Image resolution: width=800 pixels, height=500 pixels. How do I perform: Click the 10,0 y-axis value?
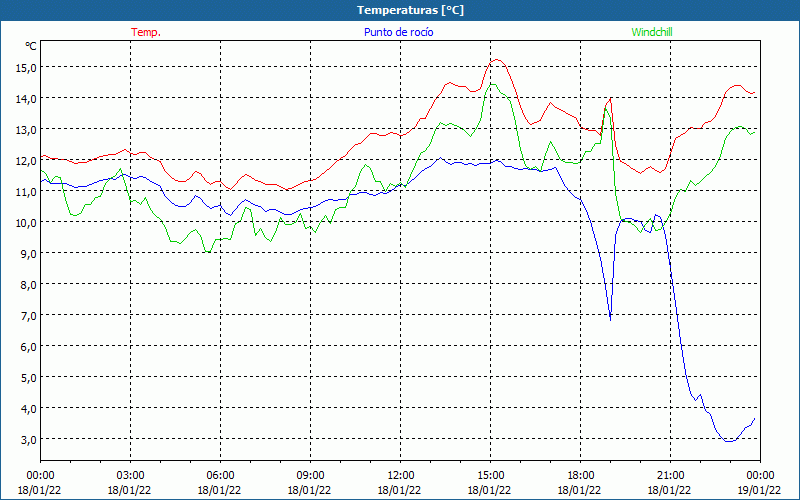point(25,223)
